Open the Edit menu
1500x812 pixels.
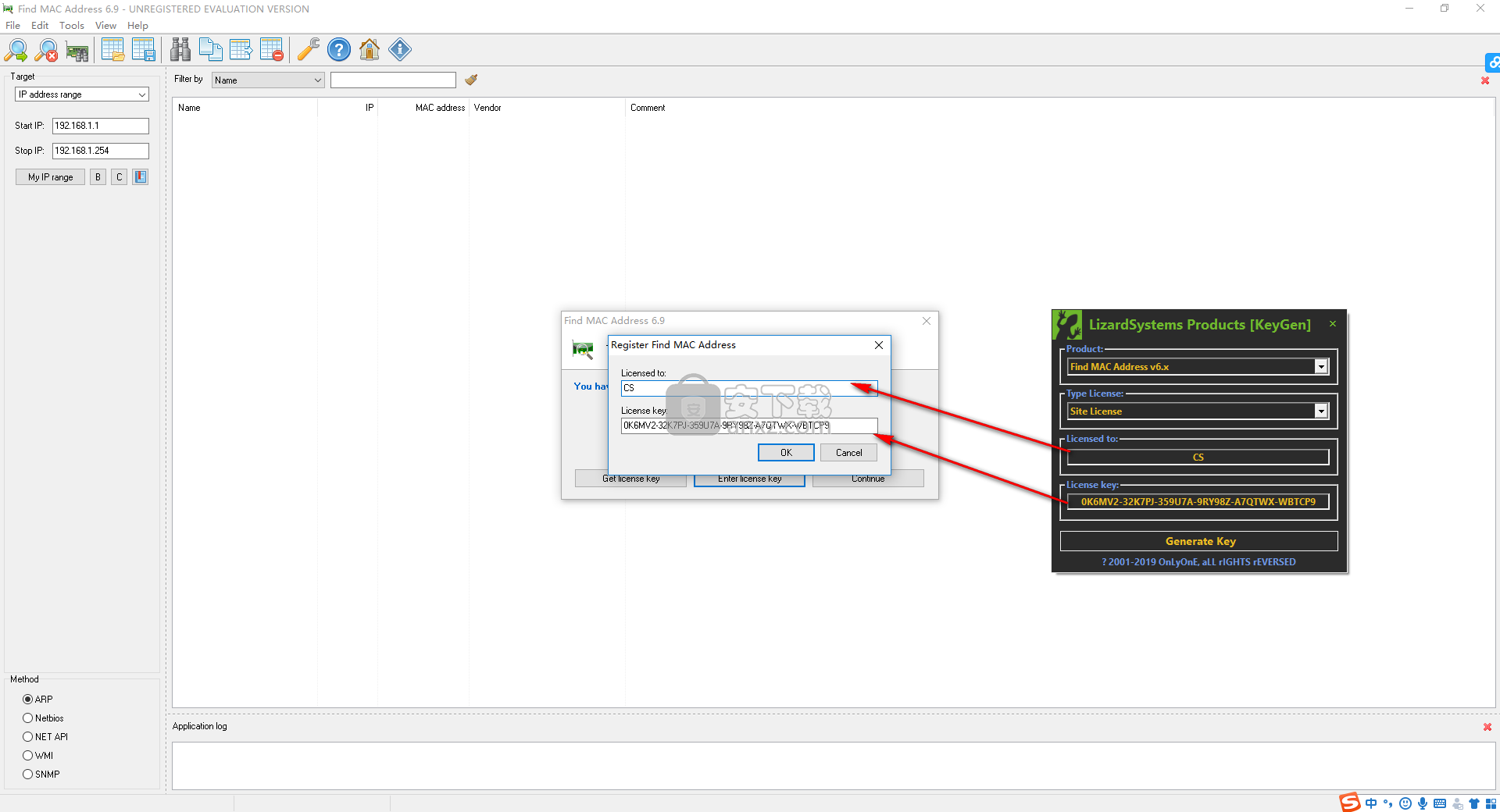click(40, 26)
